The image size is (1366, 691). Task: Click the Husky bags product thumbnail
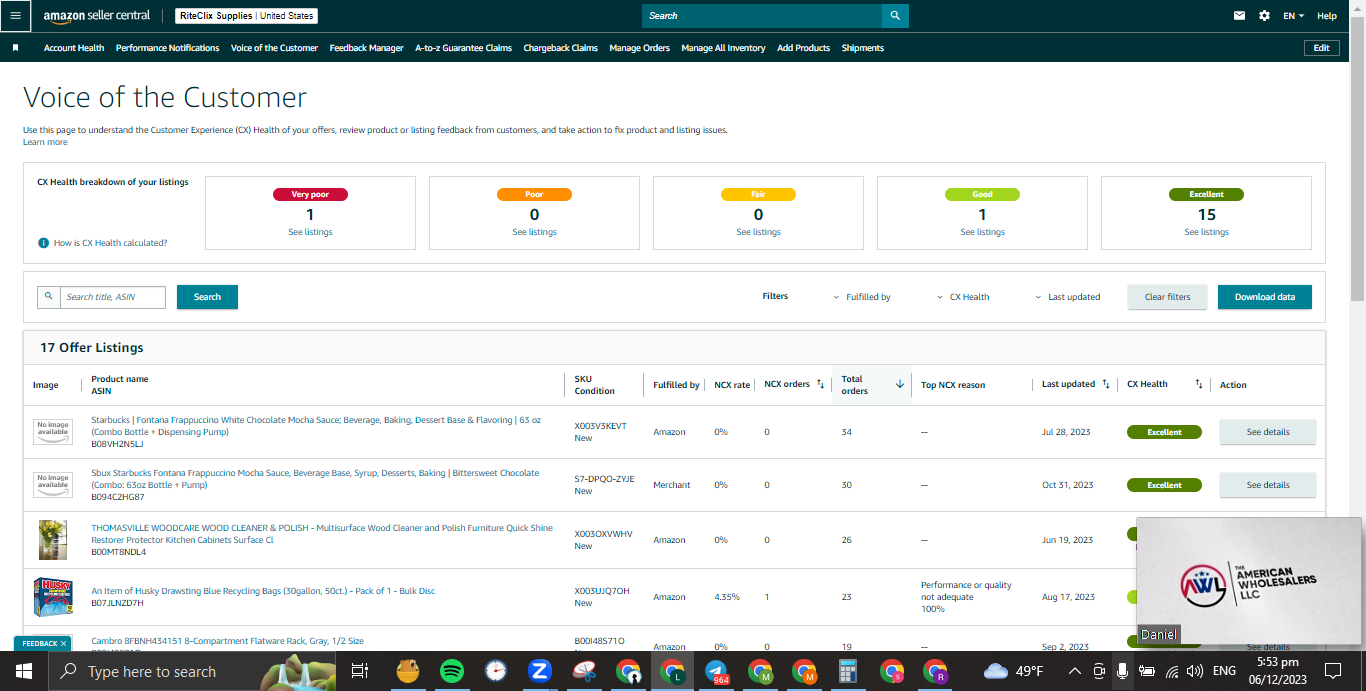(x=53, y=597)
